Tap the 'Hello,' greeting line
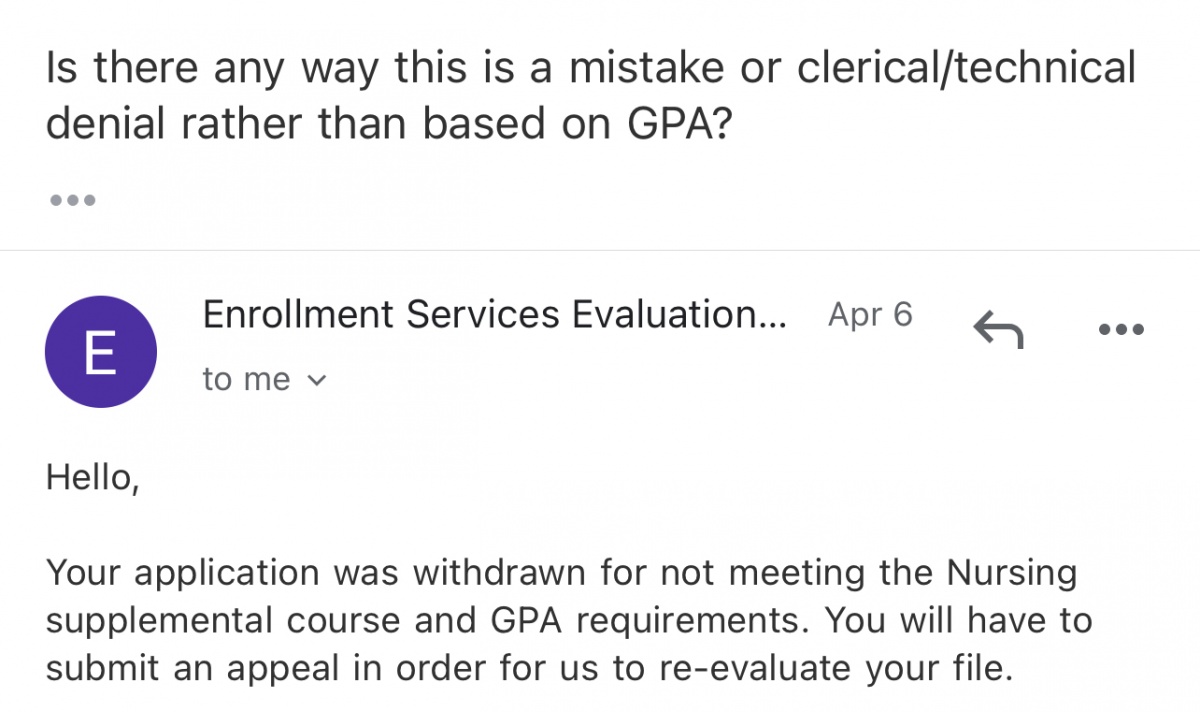 tap(92, 478)
